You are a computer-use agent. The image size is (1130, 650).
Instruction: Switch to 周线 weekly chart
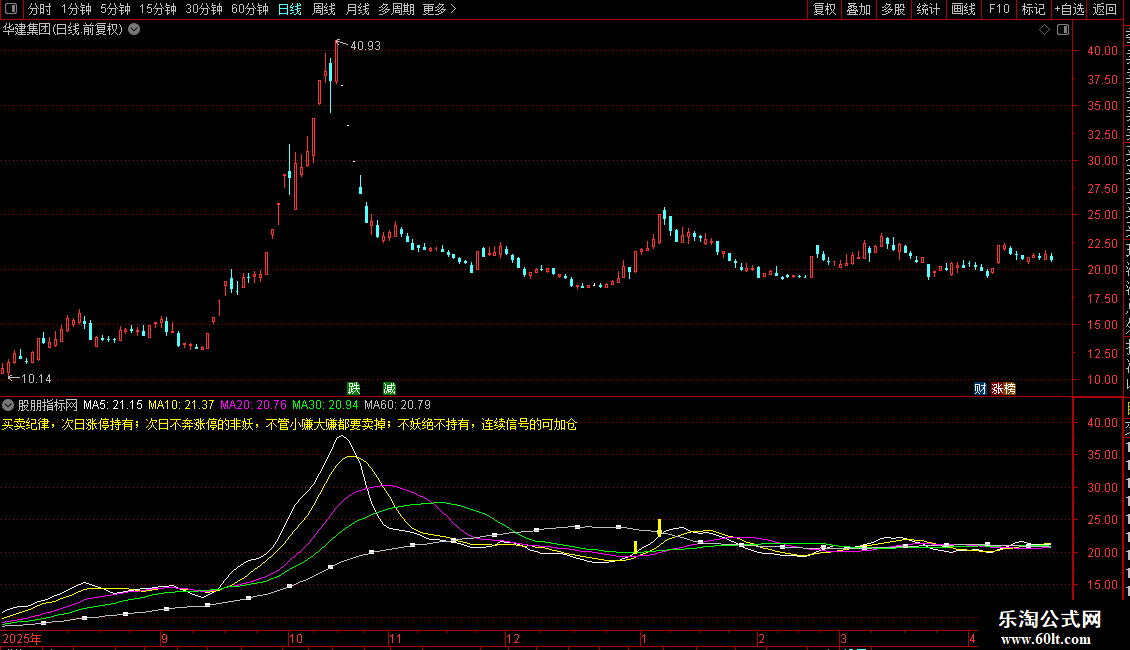point(324,9)
